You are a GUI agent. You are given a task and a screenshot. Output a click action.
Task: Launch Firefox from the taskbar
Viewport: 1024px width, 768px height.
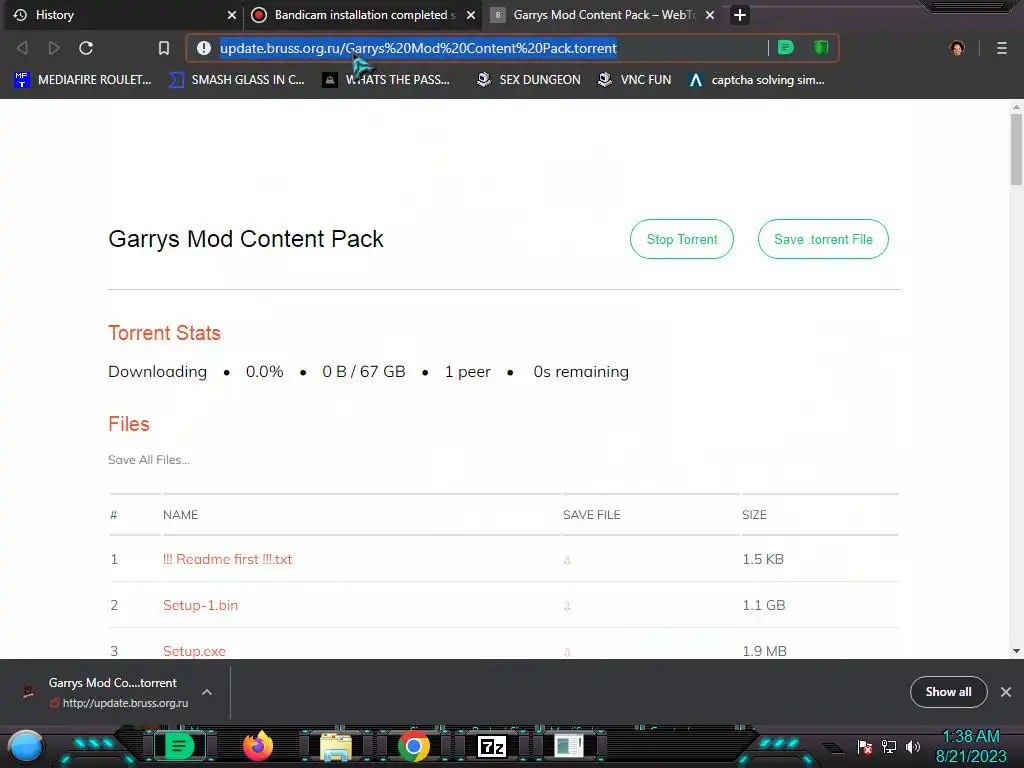pyautogui.click(x=257, y=746)
